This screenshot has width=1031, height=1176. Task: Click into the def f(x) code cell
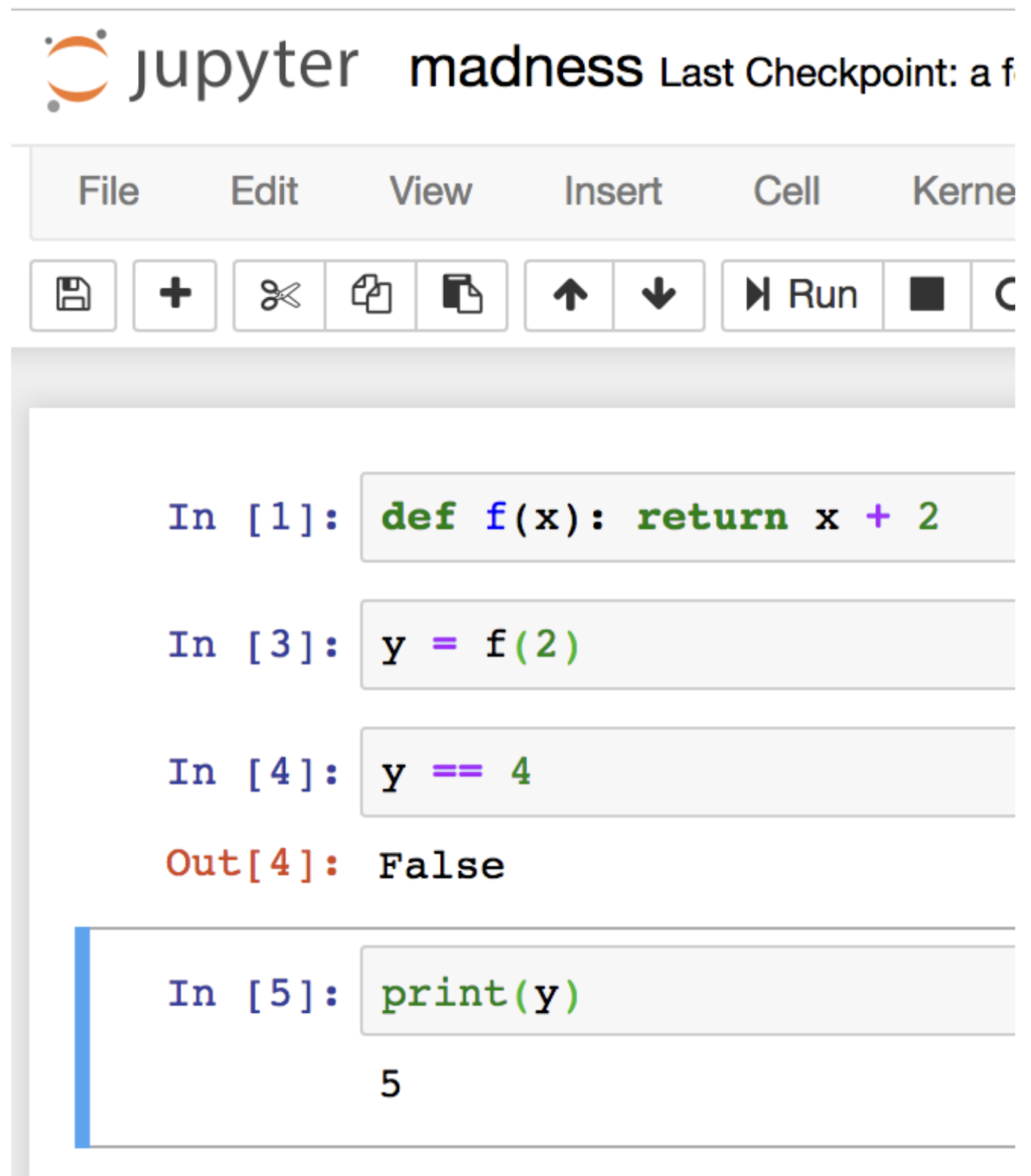688,517
